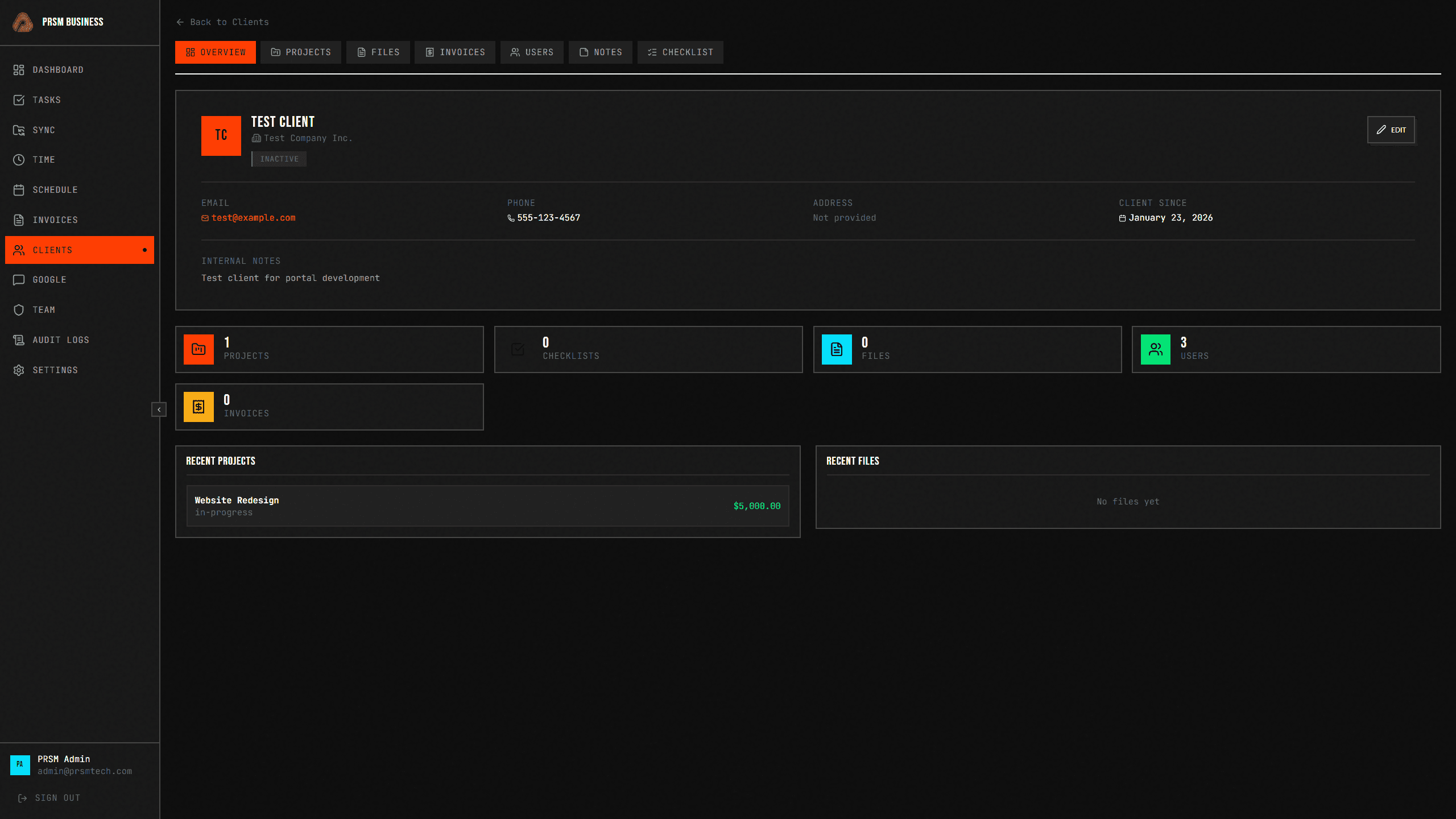Switch to the Users tab
The image size is (1456, 819).
pyautogui.click(x=532, y=52)
